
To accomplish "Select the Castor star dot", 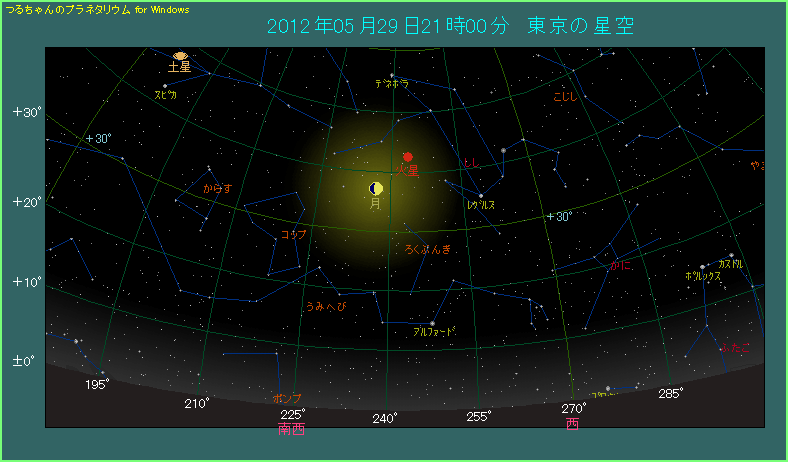I will click(731, 255).
